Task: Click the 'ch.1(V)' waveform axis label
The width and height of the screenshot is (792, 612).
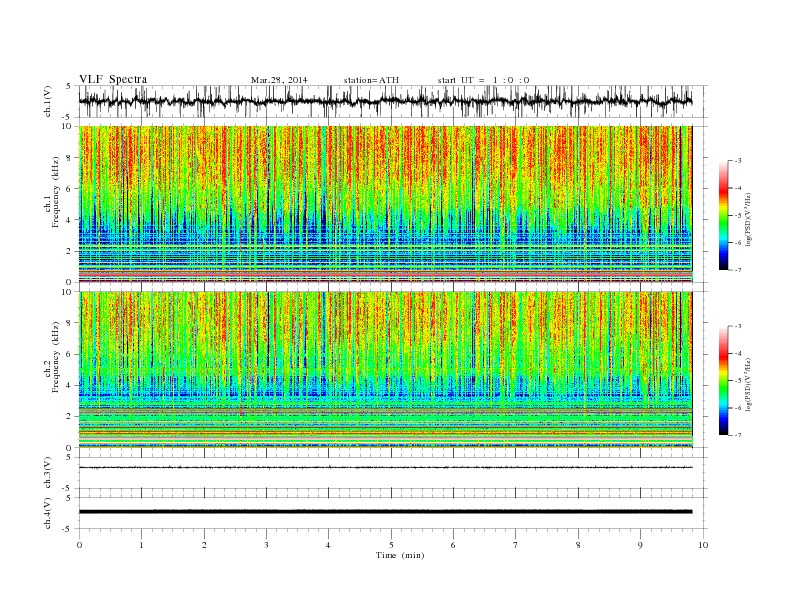Action: coord(48,102)
